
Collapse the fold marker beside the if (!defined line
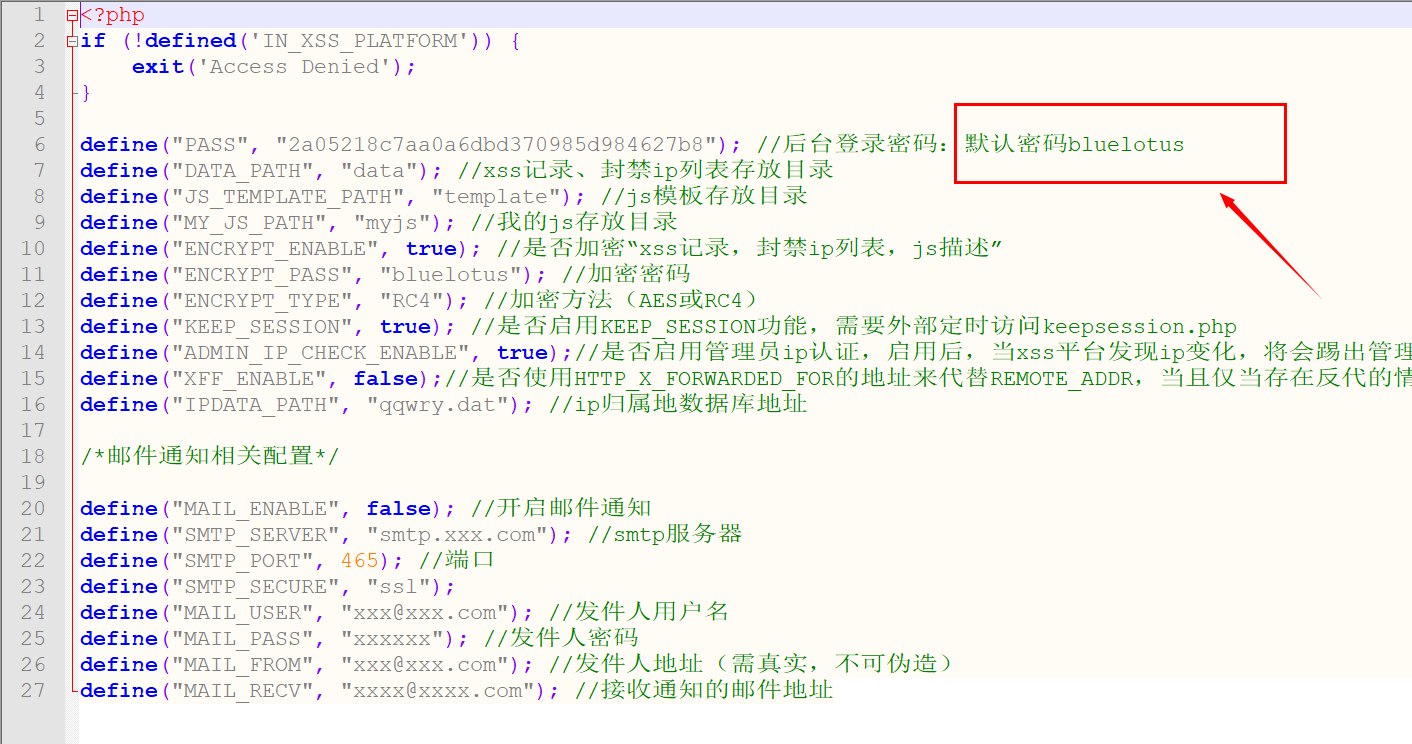[x=72, y=41]
